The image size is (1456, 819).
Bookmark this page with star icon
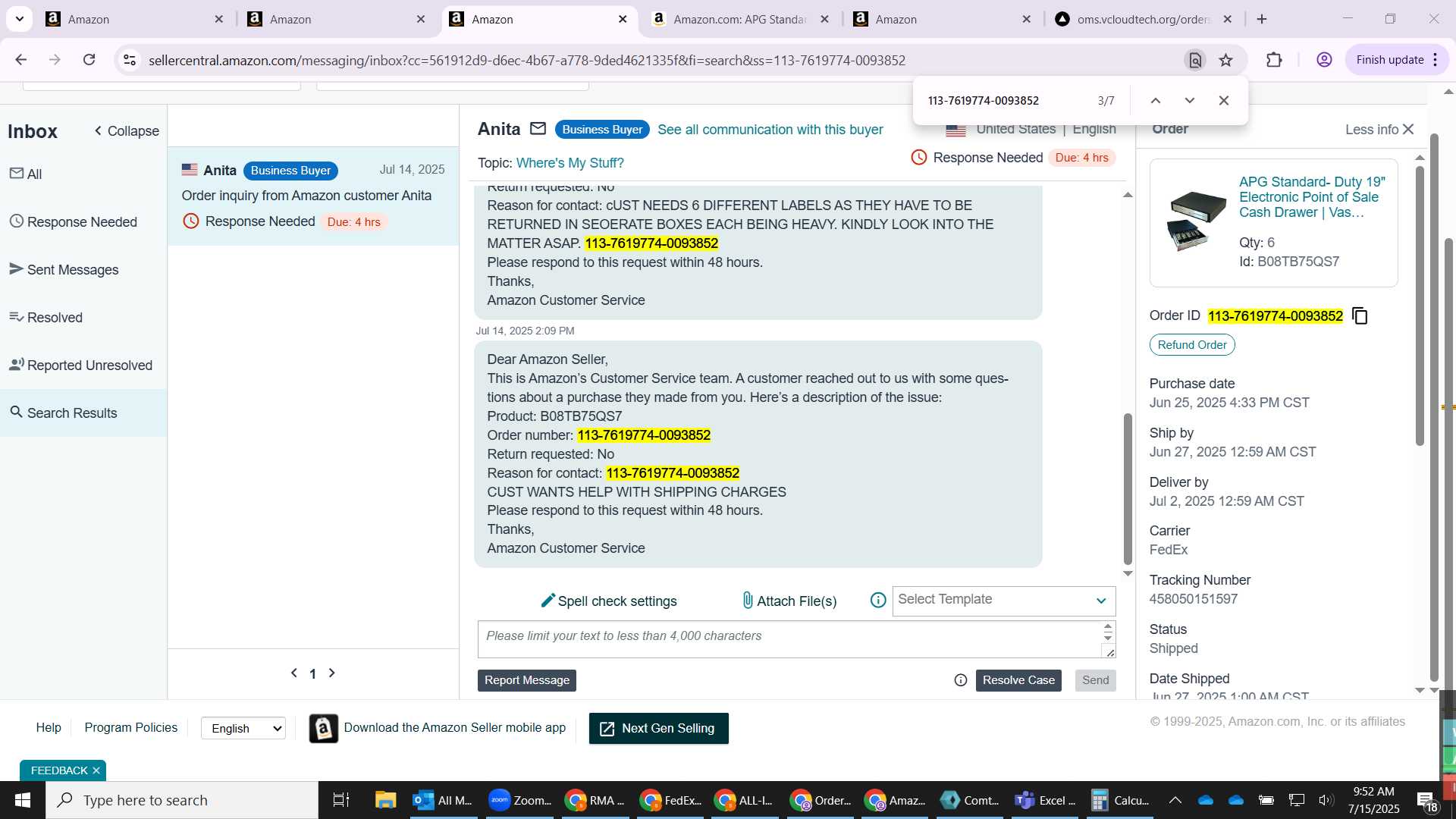click(x=1226, y=60)
